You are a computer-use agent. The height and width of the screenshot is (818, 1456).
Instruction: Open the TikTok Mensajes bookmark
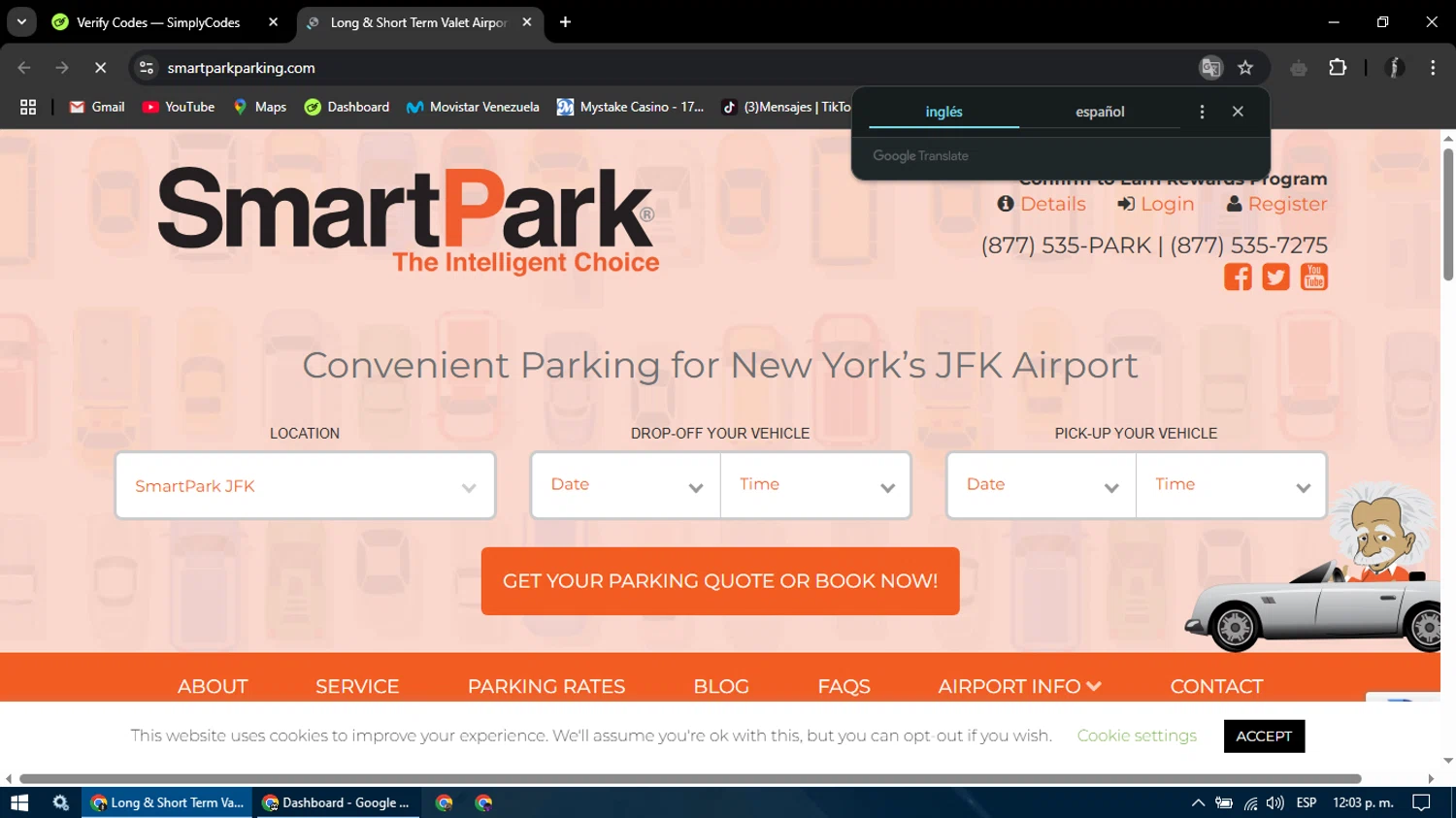click(x=784, y=107)
